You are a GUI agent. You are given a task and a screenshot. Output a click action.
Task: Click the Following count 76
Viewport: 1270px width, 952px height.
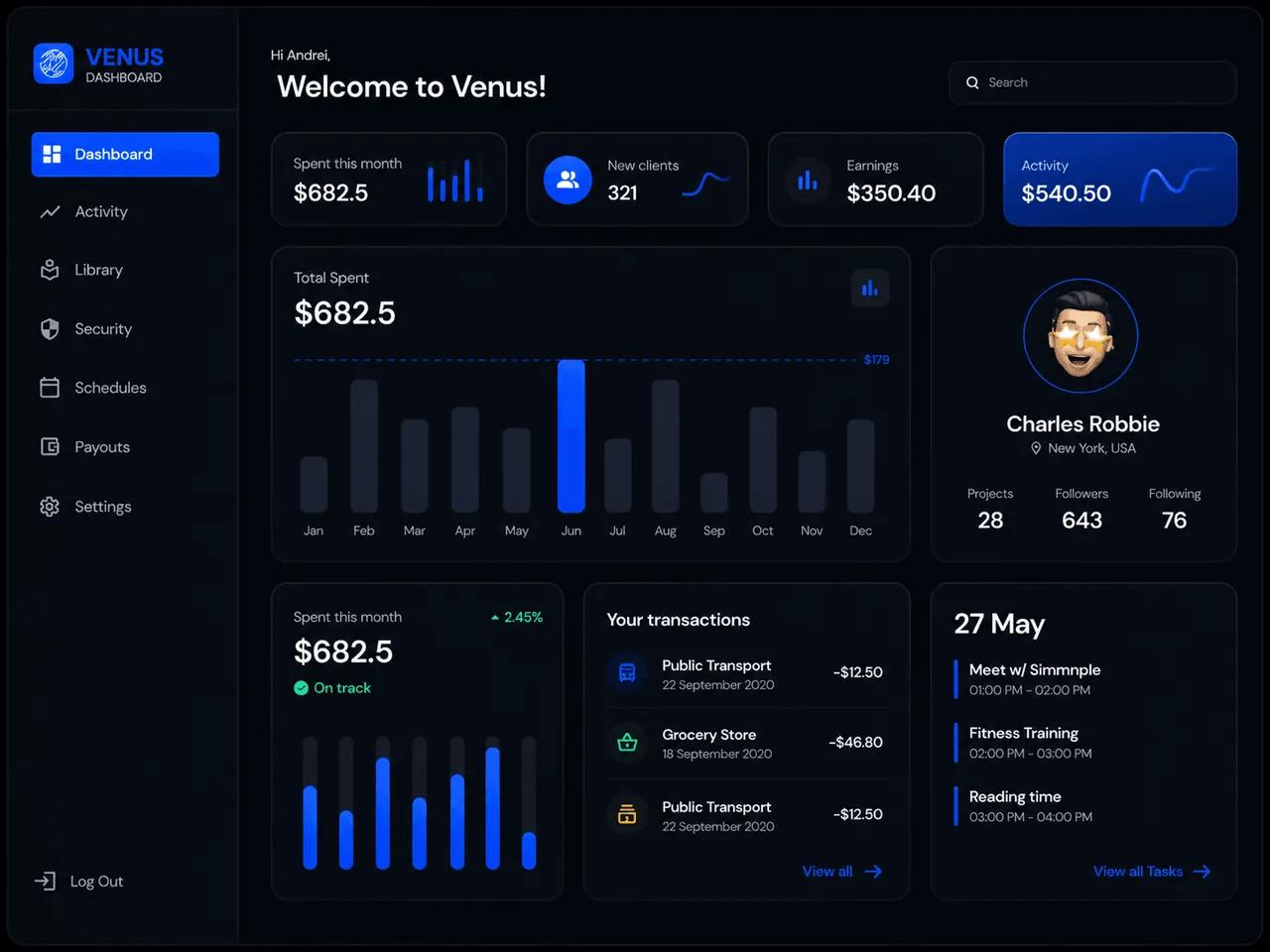point(1175,521)
